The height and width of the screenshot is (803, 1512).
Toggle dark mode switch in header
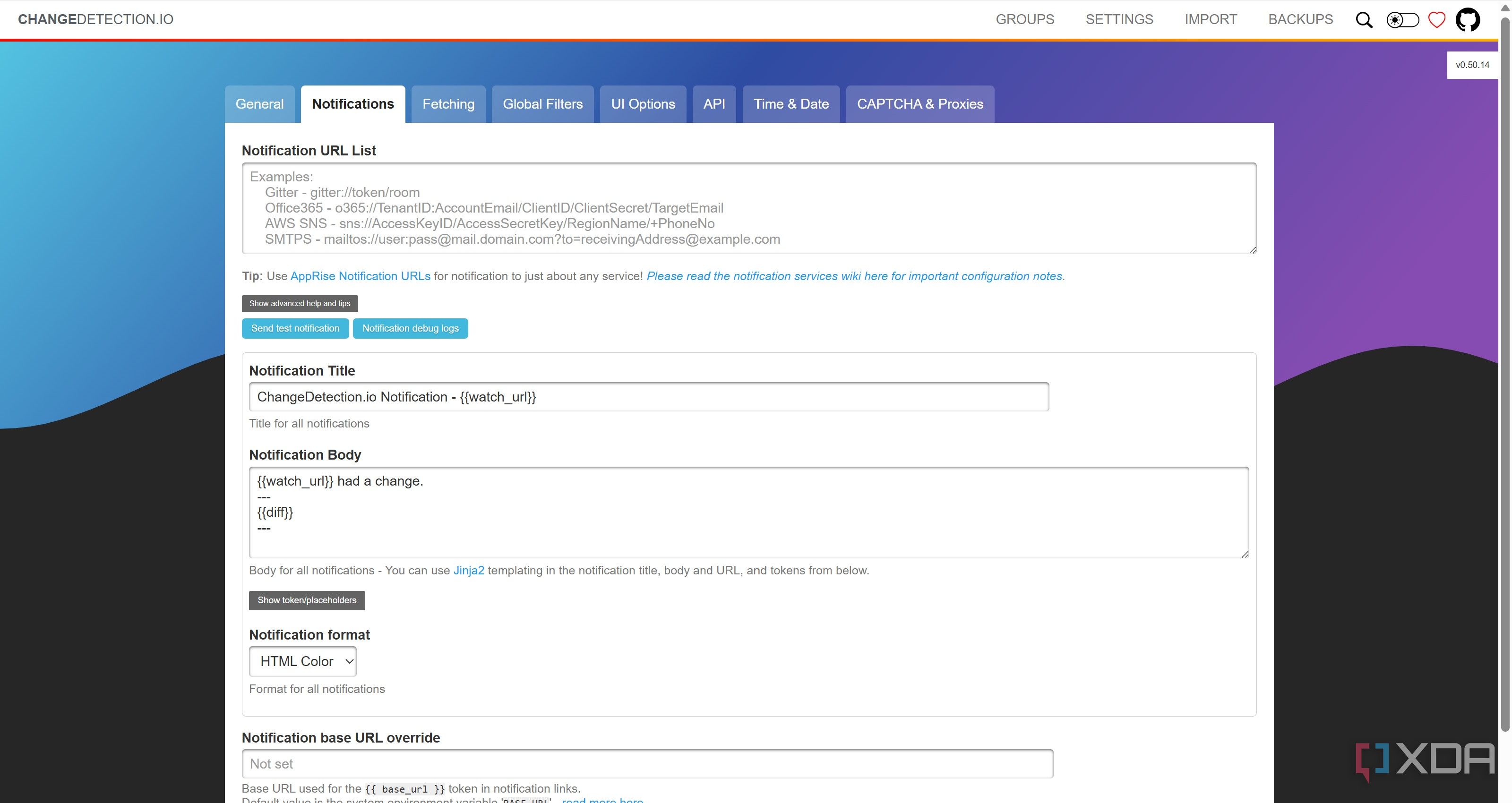point(1402,20)
